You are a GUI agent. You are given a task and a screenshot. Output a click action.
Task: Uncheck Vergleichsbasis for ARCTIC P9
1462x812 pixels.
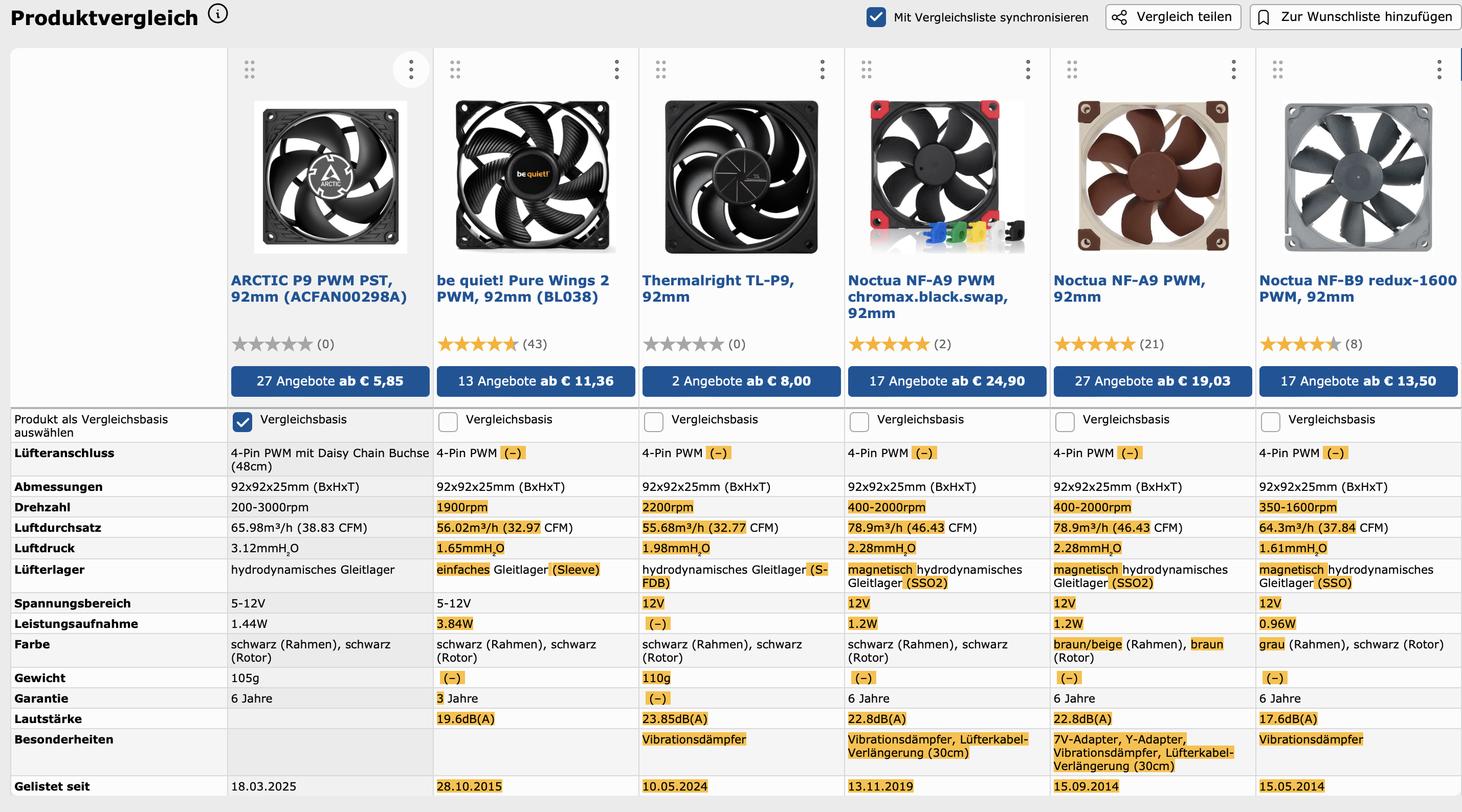click(242, 422)
